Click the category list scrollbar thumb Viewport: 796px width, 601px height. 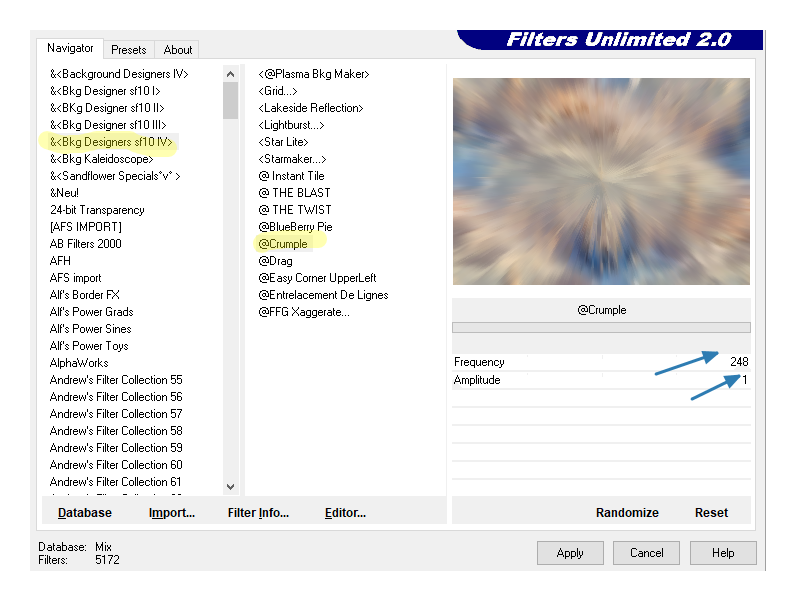[x=230, y=100]
